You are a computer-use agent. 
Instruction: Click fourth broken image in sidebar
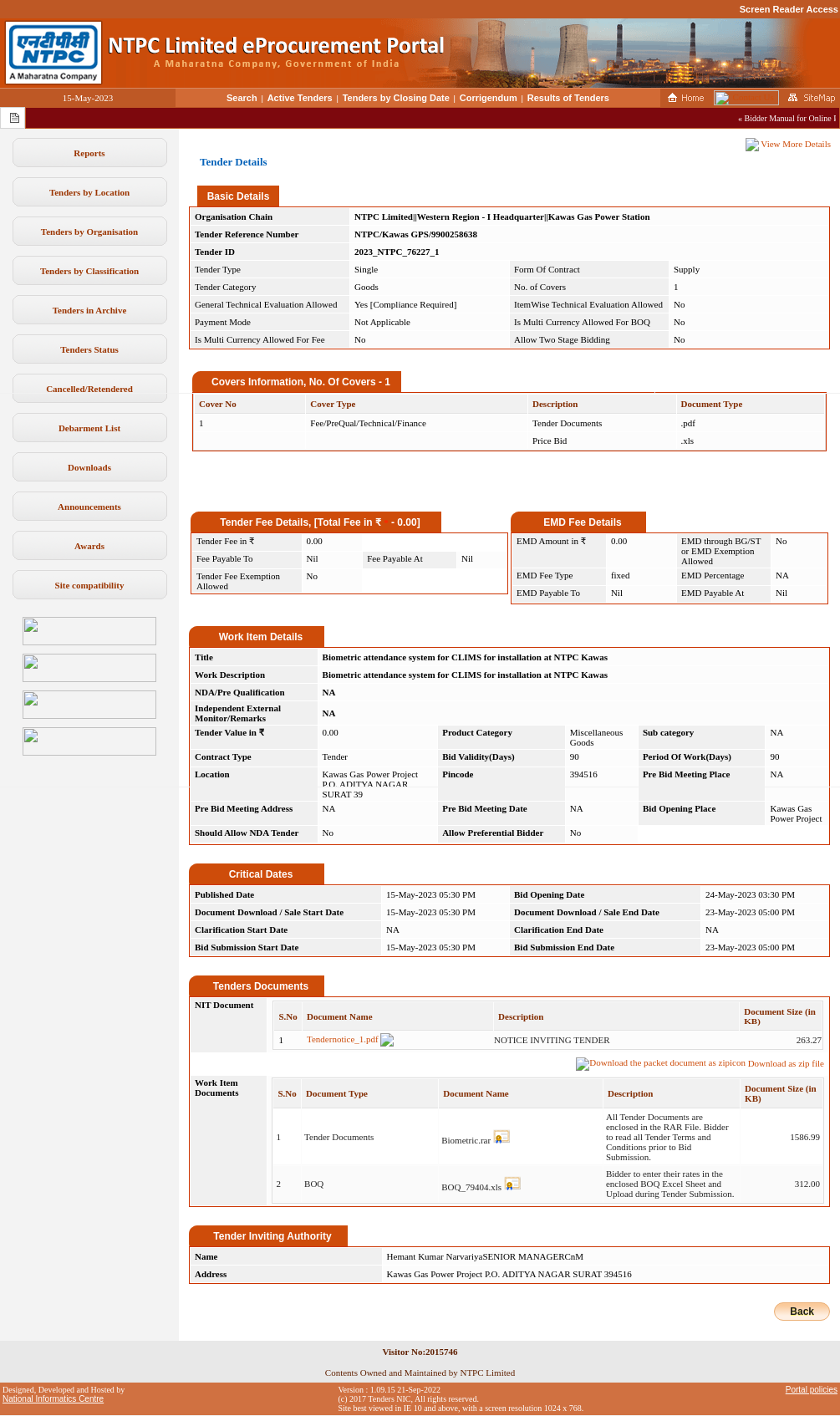click(x=89, y=741)
